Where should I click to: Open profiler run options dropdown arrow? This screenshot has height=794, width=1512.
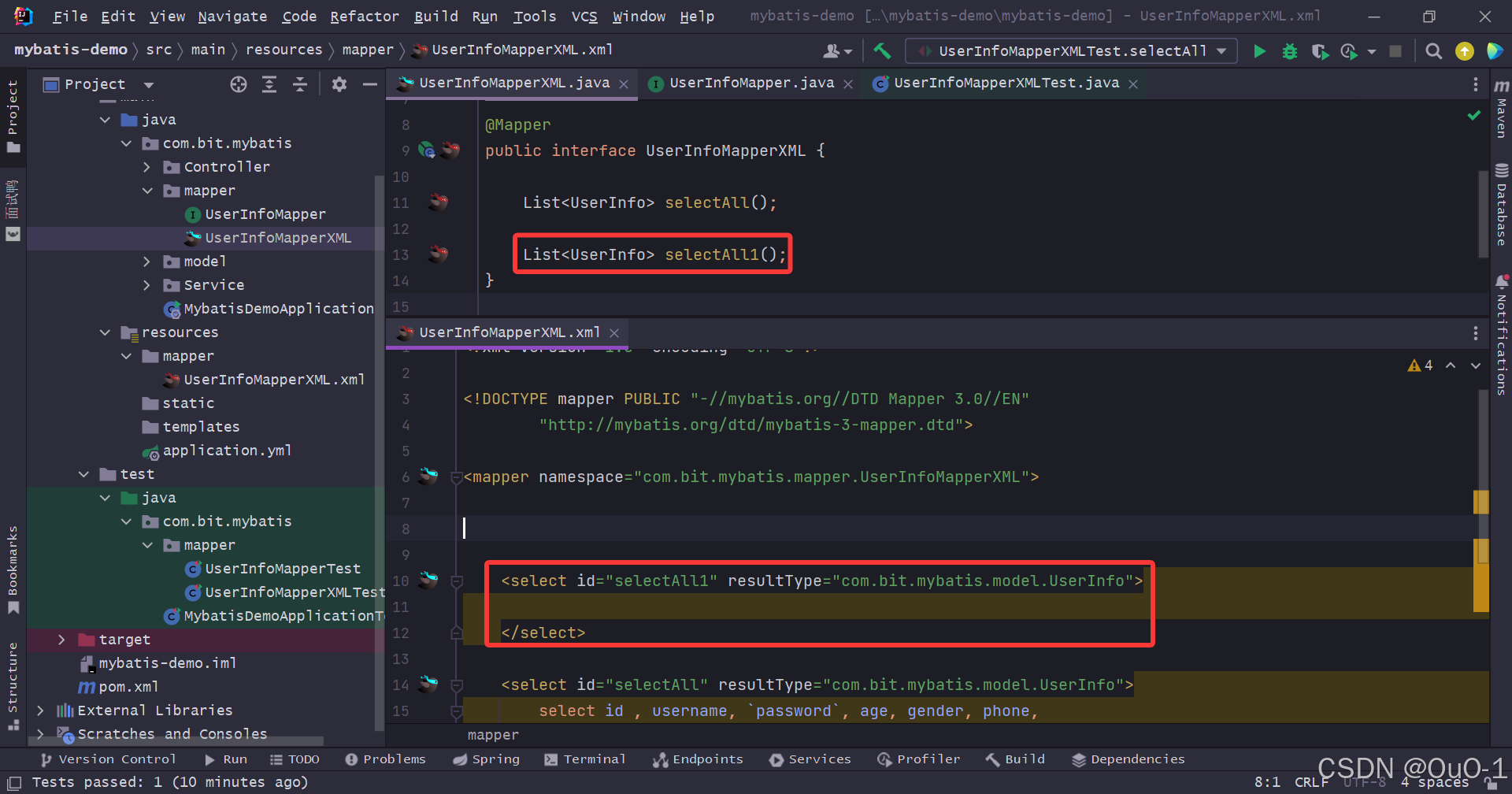pyautogui.click(x=1372, y=52)
